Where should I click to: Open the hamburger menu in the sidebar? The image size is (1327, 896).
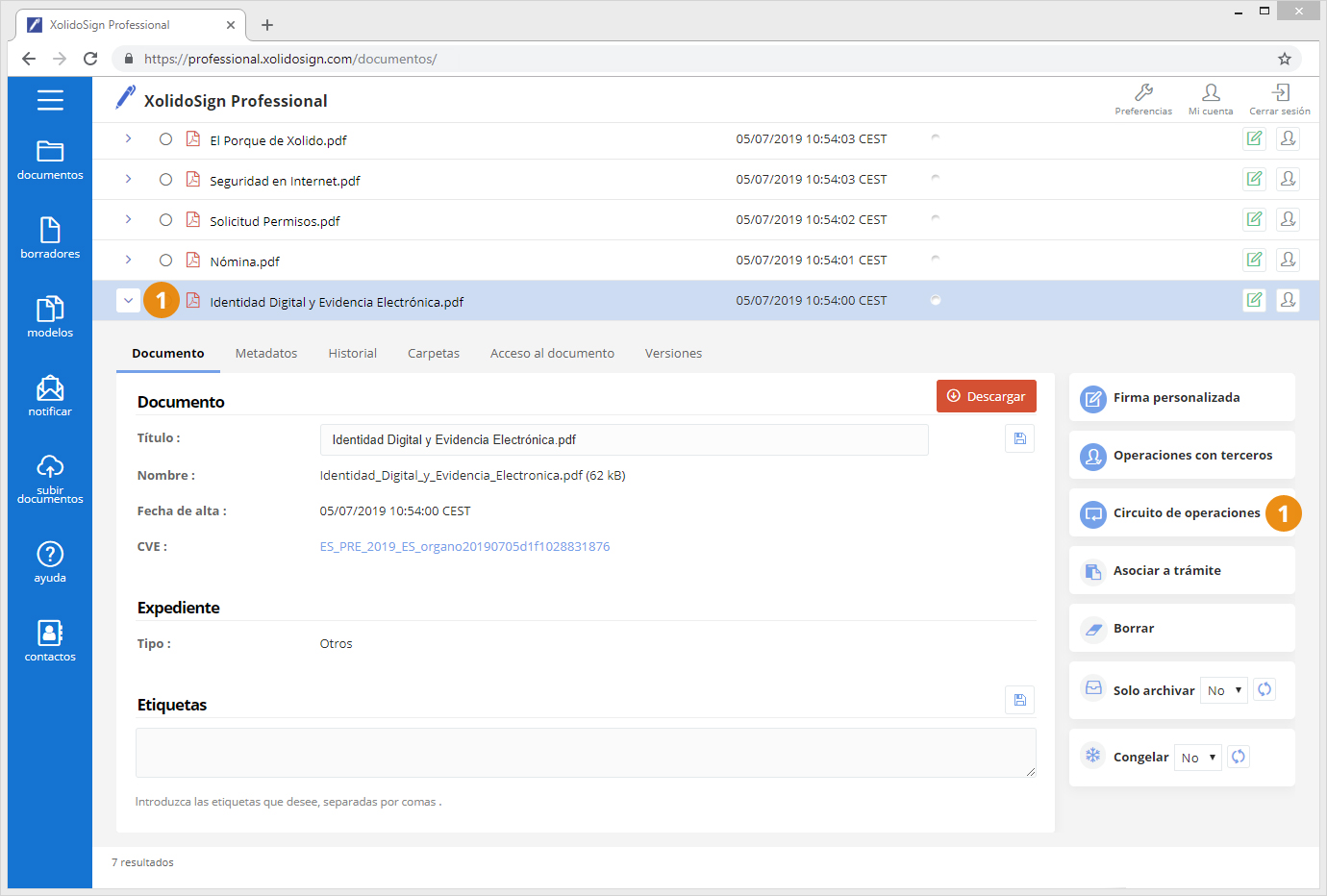[x=50, y=100]
